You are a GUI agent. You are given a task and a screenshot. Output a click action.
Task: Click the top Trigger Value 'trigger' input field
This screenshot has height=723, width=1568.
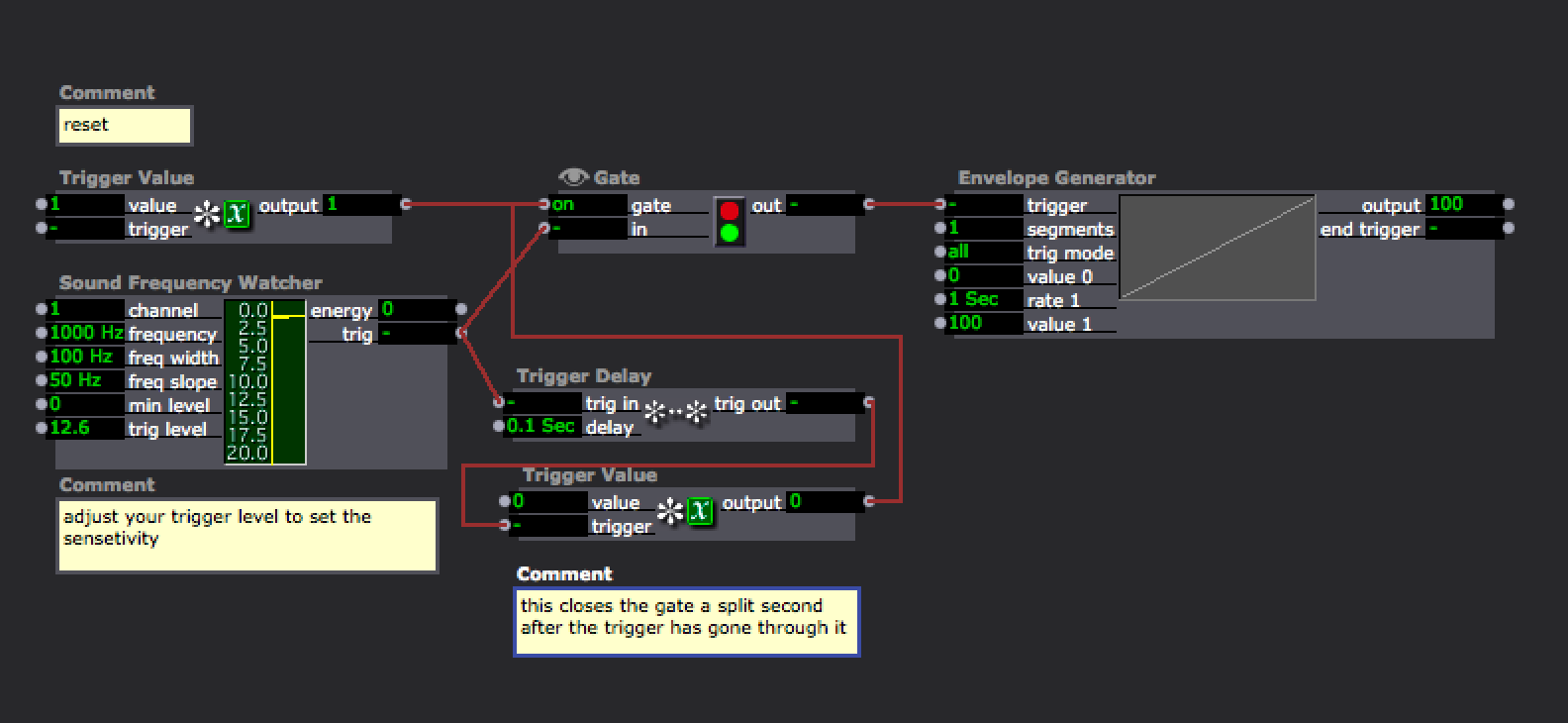point(86,229)
